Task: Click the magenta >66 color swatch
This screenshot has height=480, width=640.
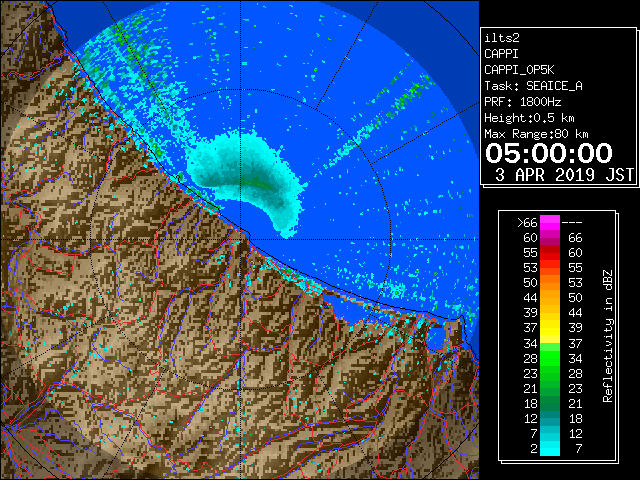Action: click(x=550, y=222)
